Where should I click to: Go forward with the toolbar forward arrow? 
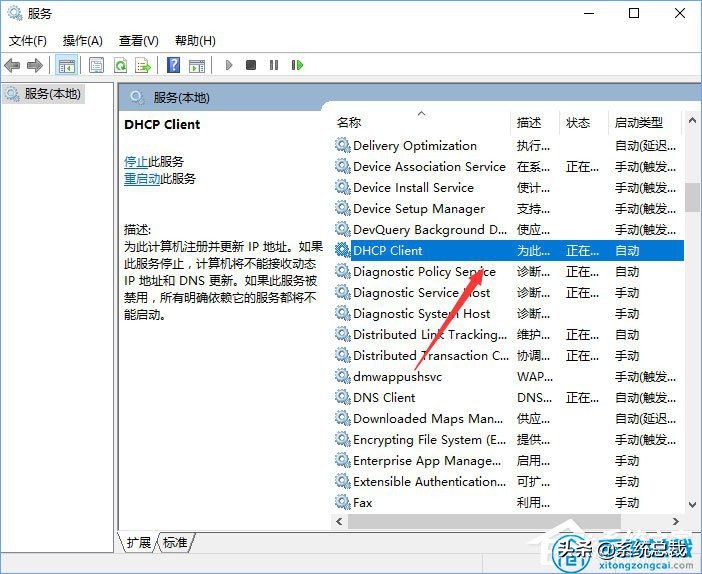(x=34, y=65)
